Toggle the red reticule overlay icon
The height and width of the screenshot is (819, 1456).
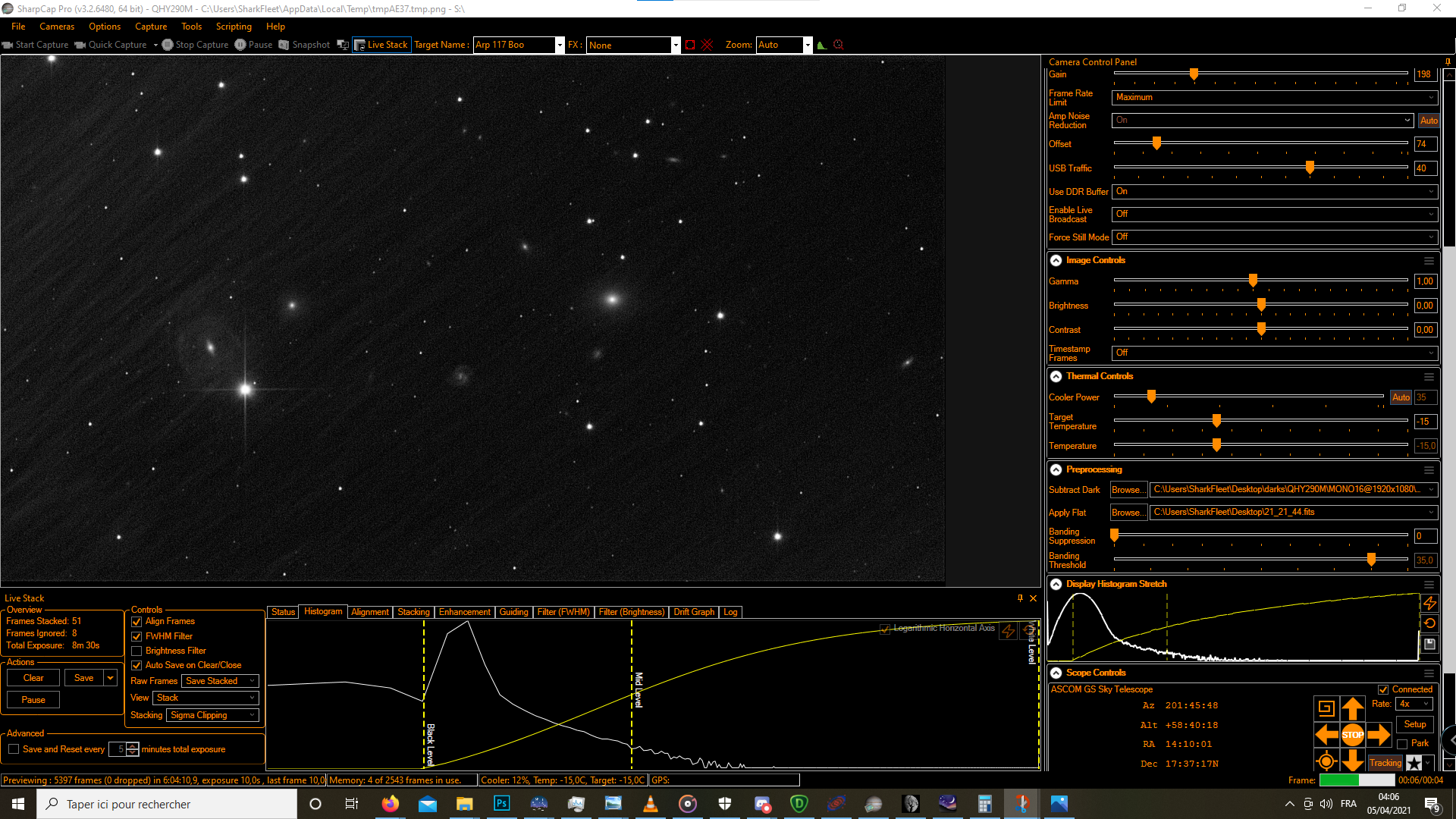coord(708,45)
